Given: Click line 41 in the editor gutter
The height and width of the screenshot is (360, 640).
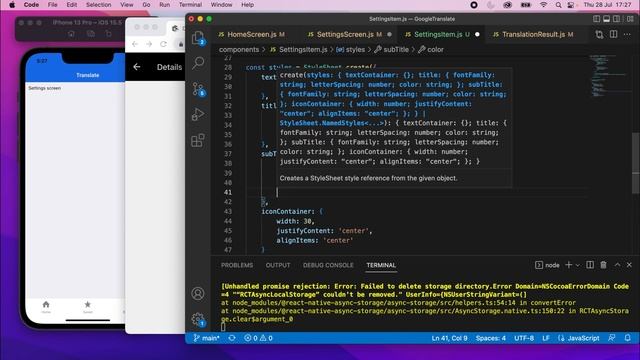Looking at the screenshot, I should click(x=228, y=192).
